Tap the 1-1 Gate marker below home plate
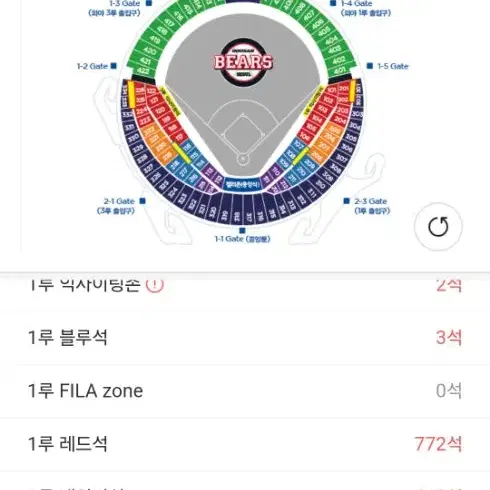The width and height of the screenshot is (490, 490). 242,230
